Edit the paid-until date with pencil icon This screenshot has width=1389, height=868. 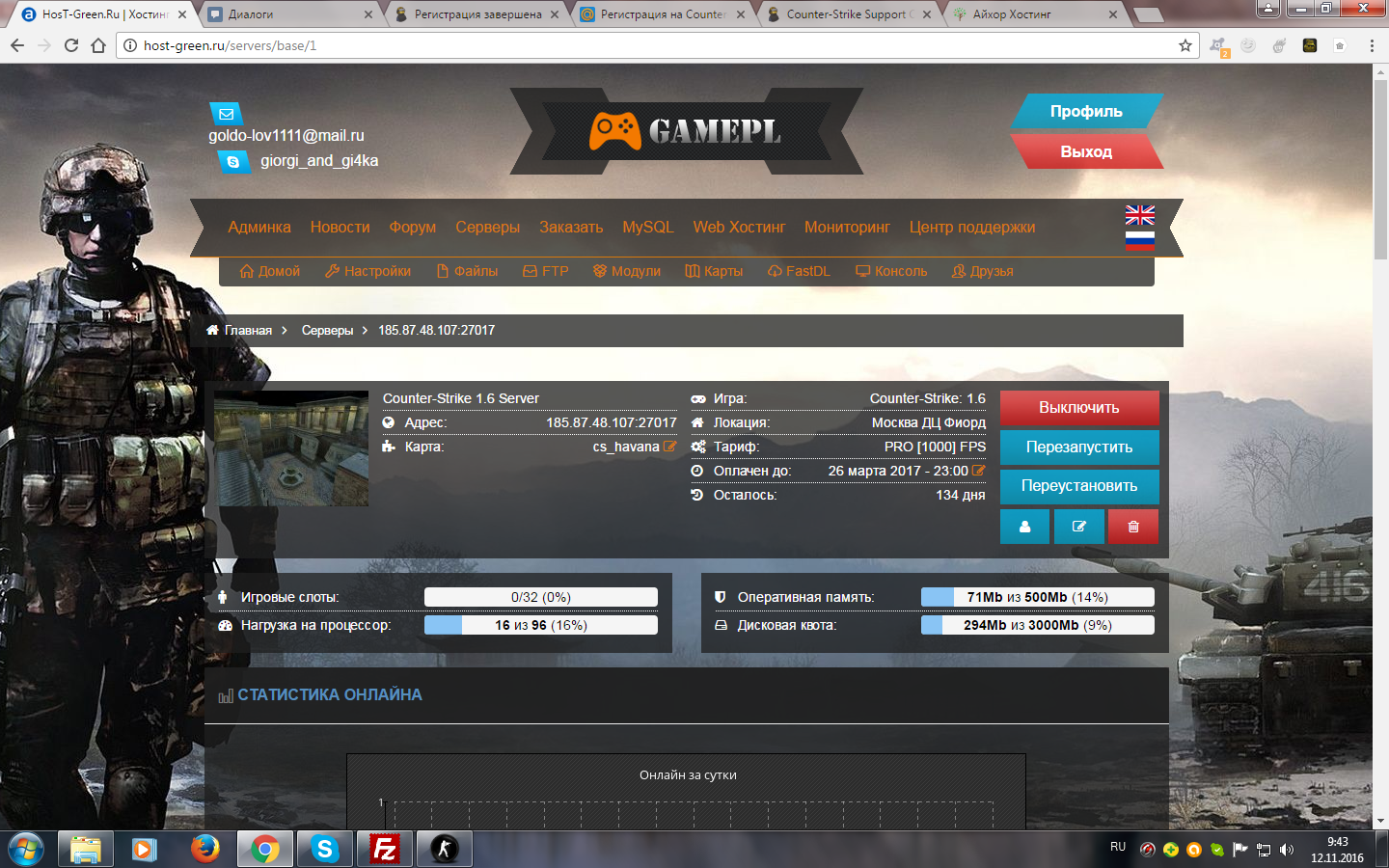click(978, 471)
